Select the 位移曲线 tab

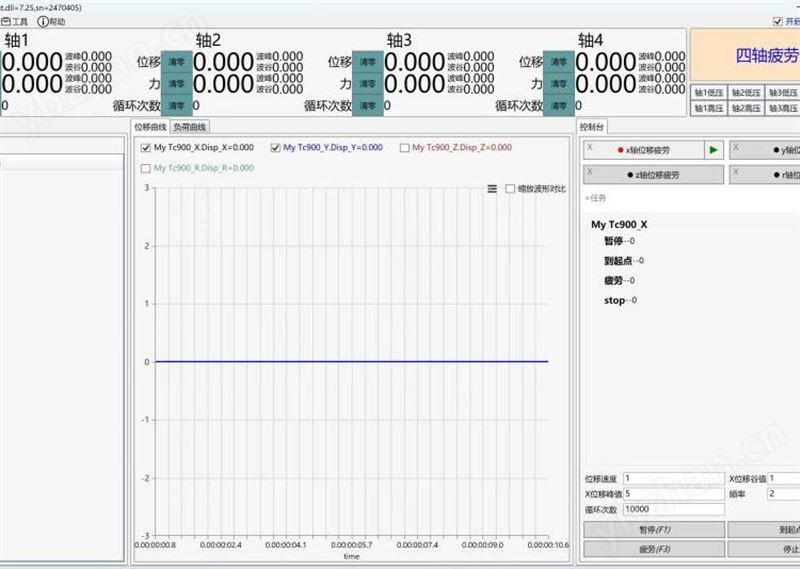tap(150, 127)
